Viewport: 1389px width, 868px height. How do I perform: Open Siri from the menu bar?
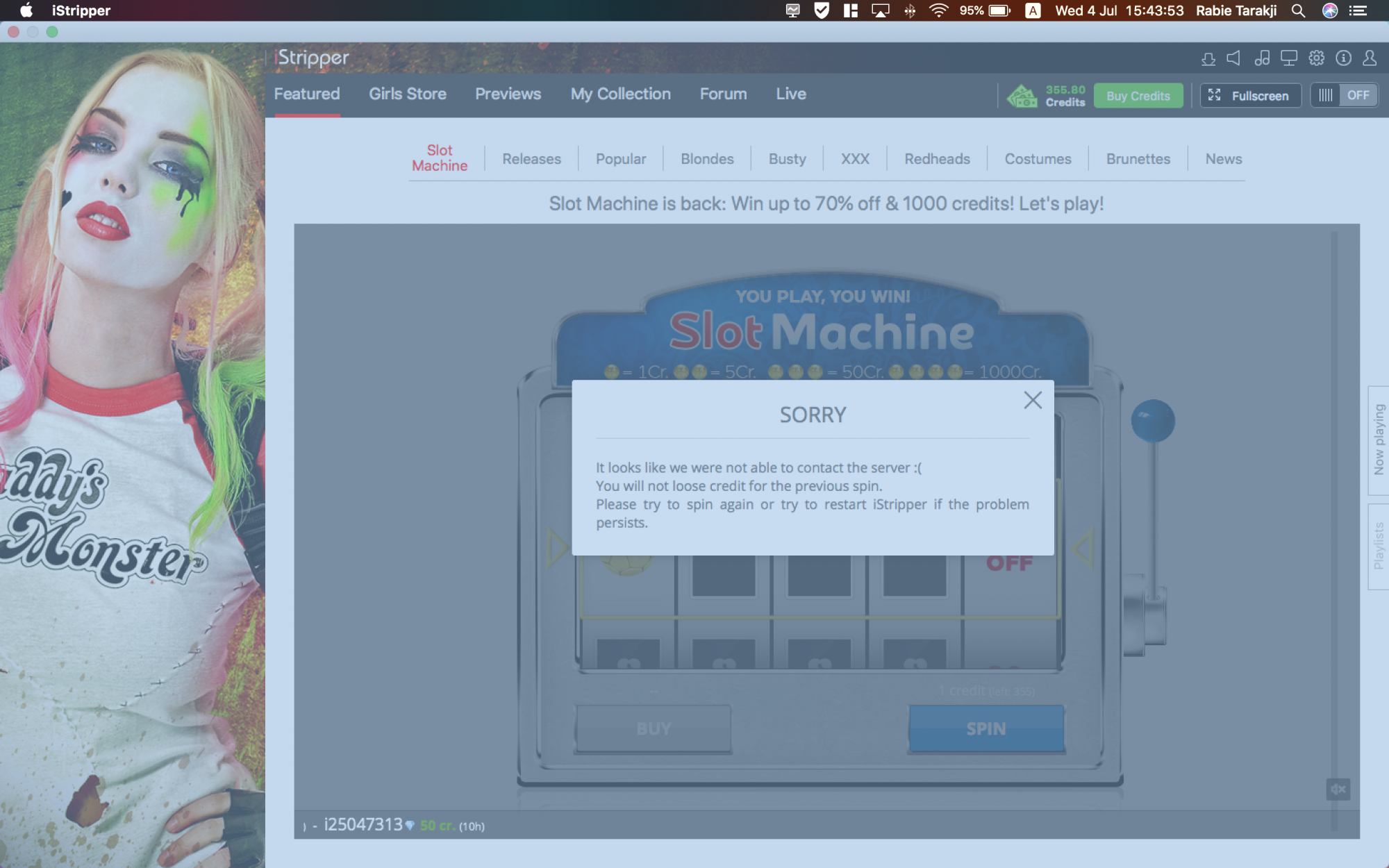point(1329,10)
